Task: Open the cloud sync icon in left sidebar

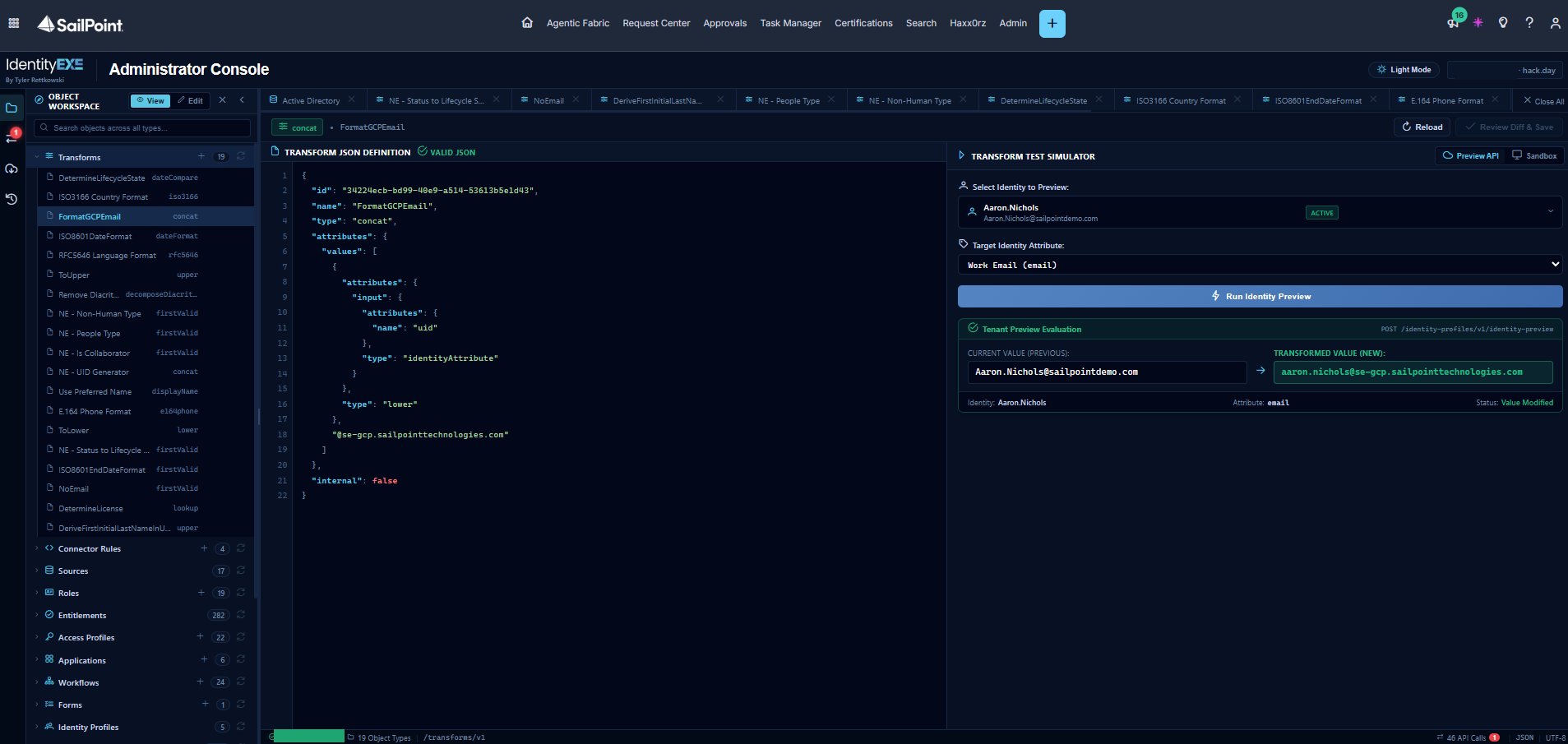Action: [12, 169]
